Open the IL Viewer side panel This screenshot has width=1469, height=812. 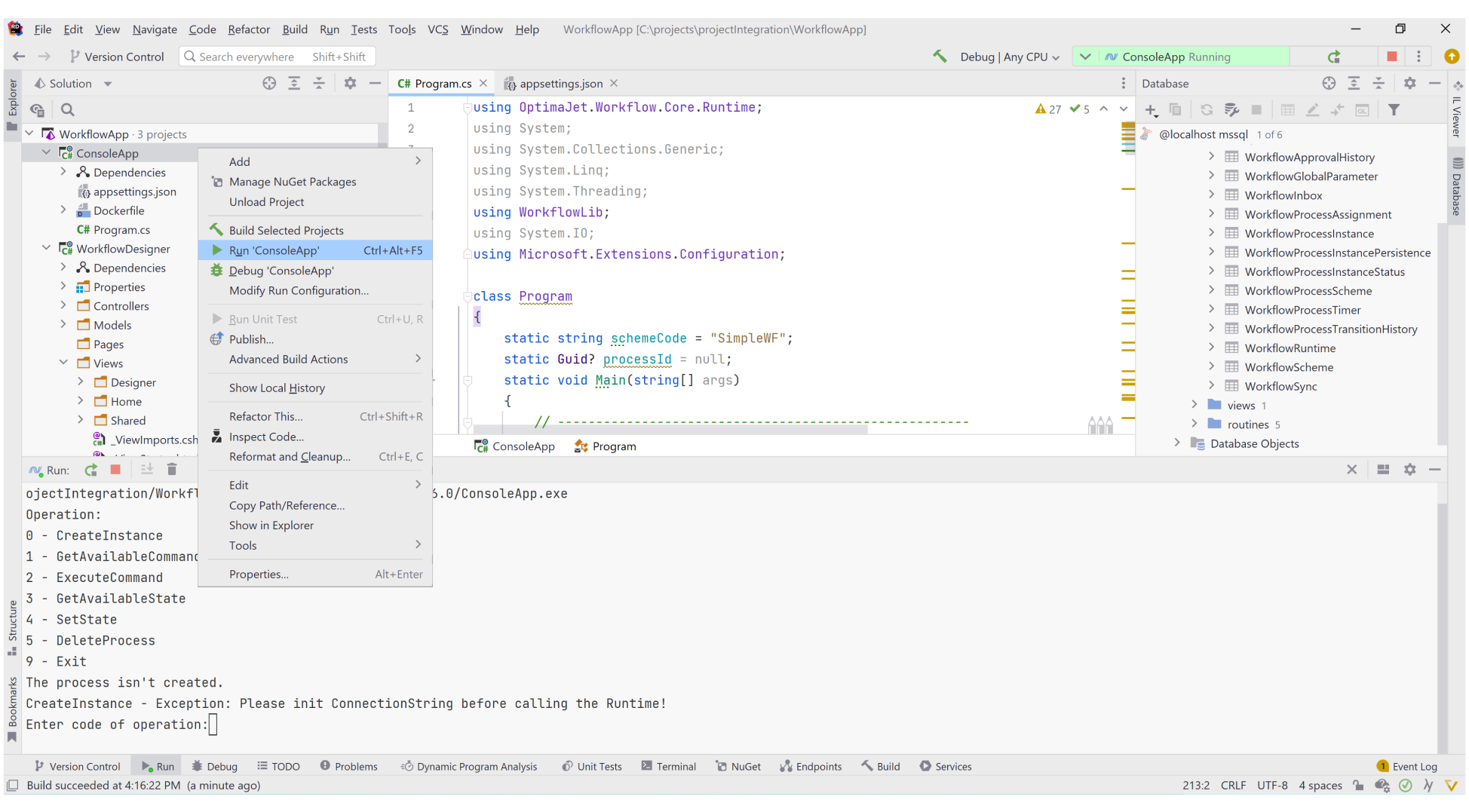pyautogui.click(x=1456, y=111)
